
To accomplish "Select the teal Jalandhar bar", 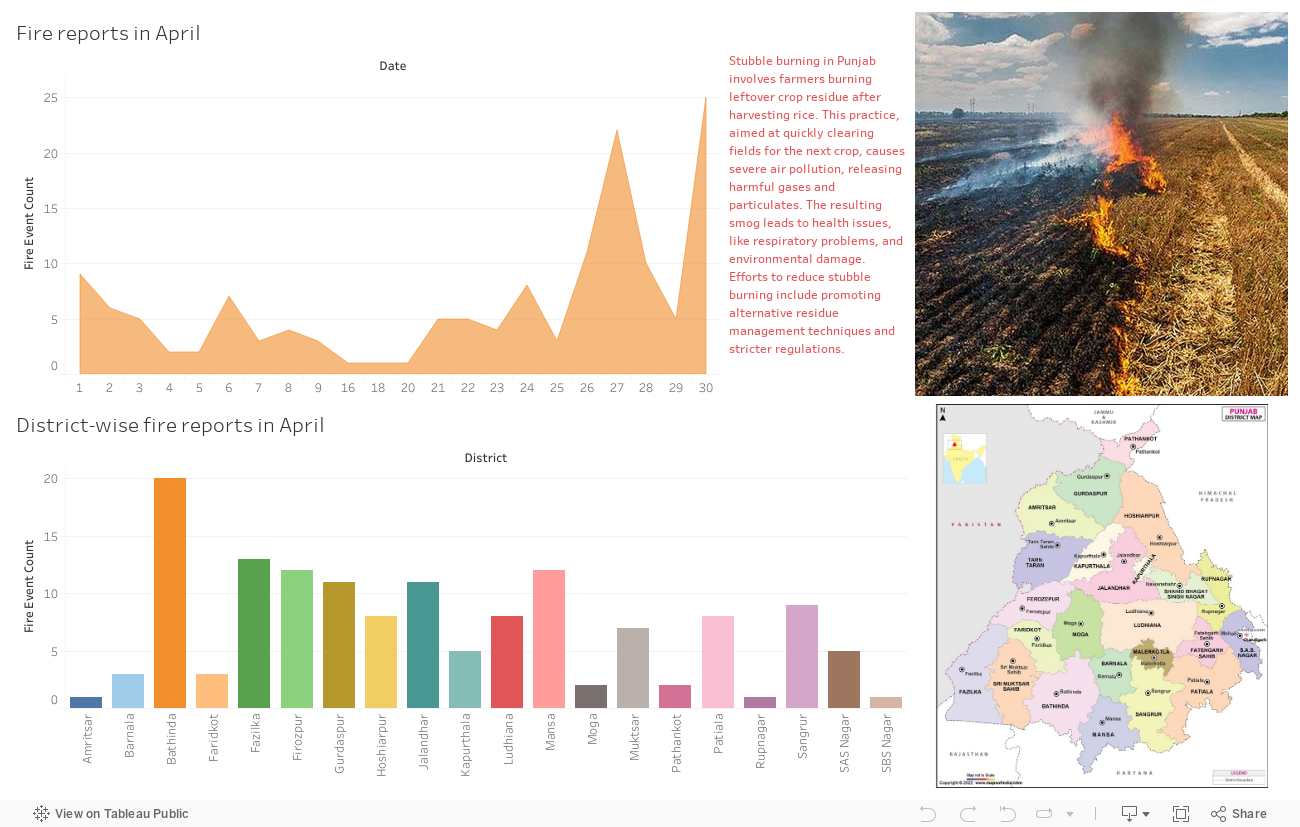I will coord(423,645).
